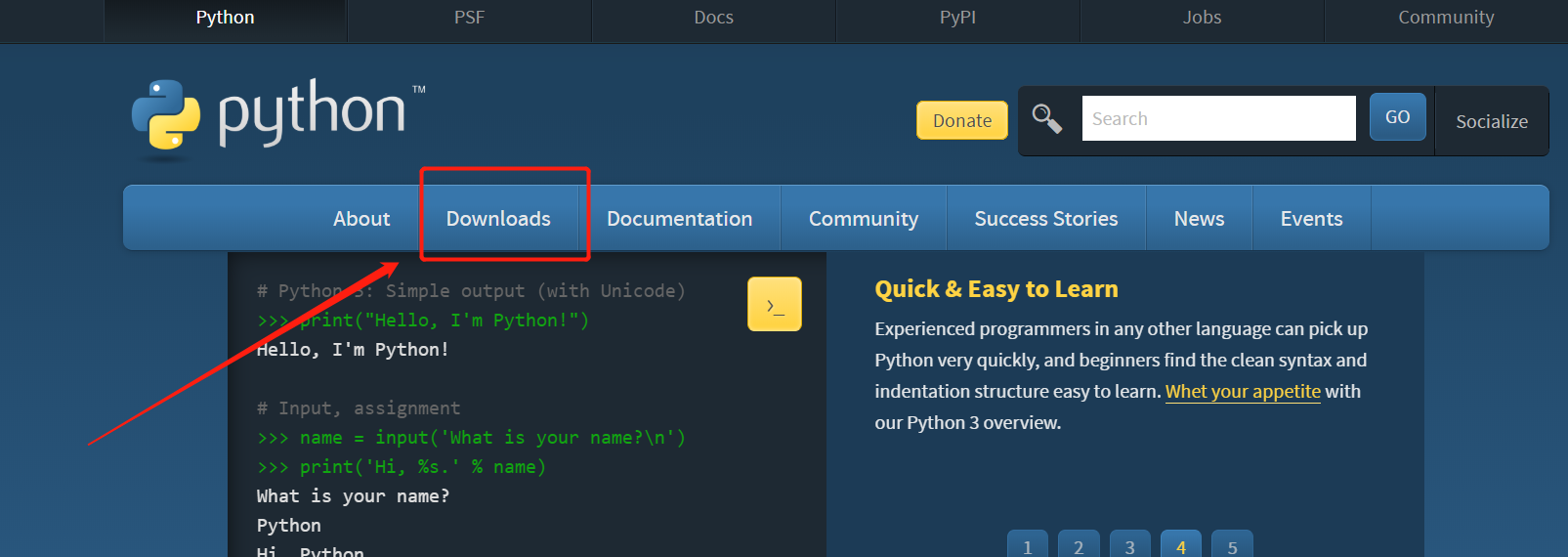This screenshot has width=1568, height=557.
Task: Select the PyPI top tab
Action: pos(957,18)
